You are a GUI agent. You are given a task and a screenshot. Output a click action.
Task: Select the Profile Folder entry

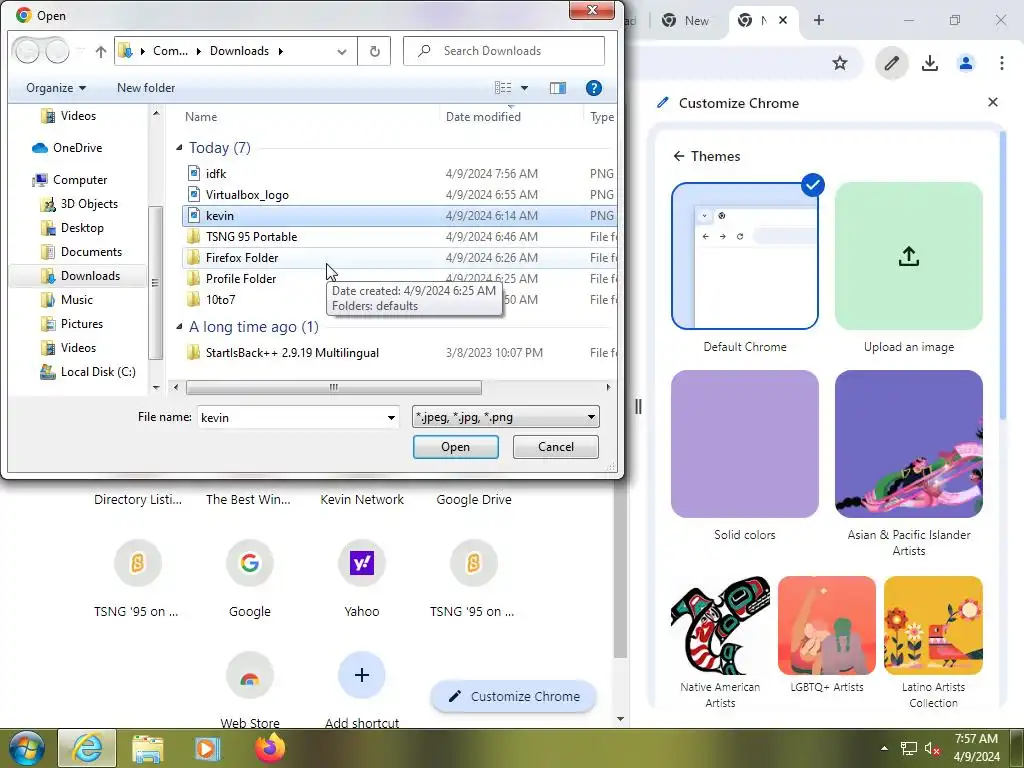(399, 278)
